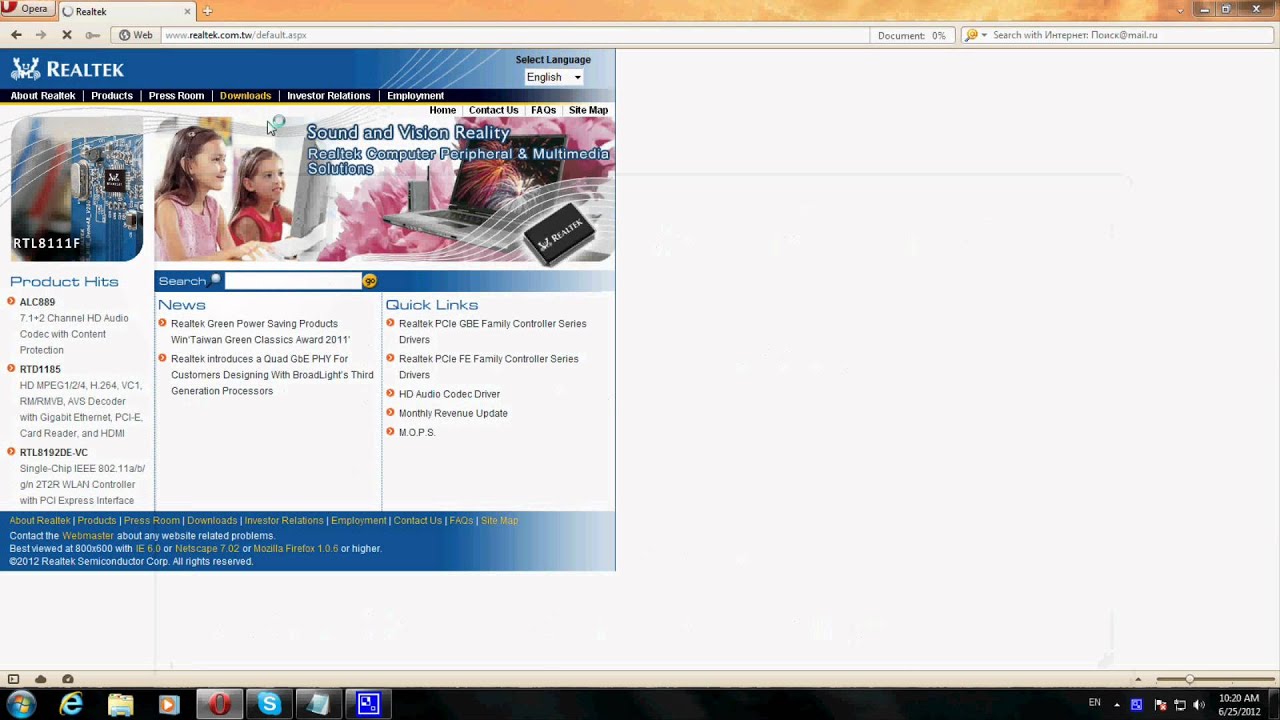
Task: Stop the page loading with X
Action: [67, 35]
